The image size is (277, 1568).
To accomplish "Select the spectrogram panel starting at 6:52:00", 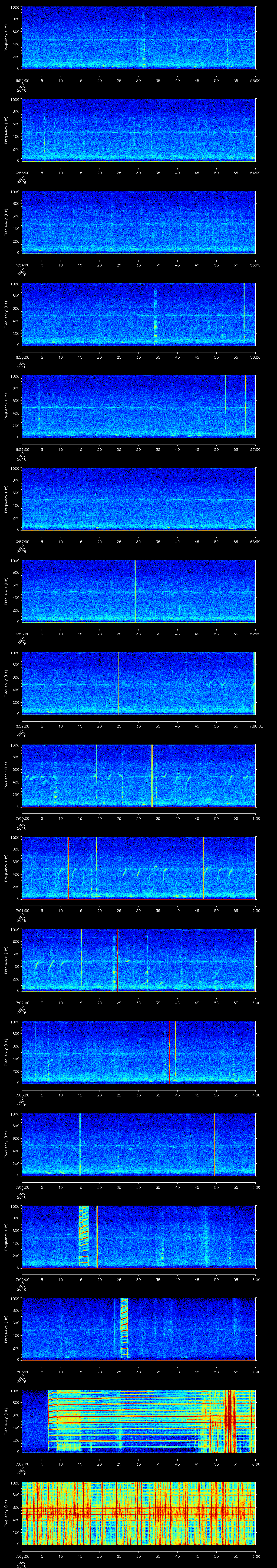I will [x=139, y=38].
